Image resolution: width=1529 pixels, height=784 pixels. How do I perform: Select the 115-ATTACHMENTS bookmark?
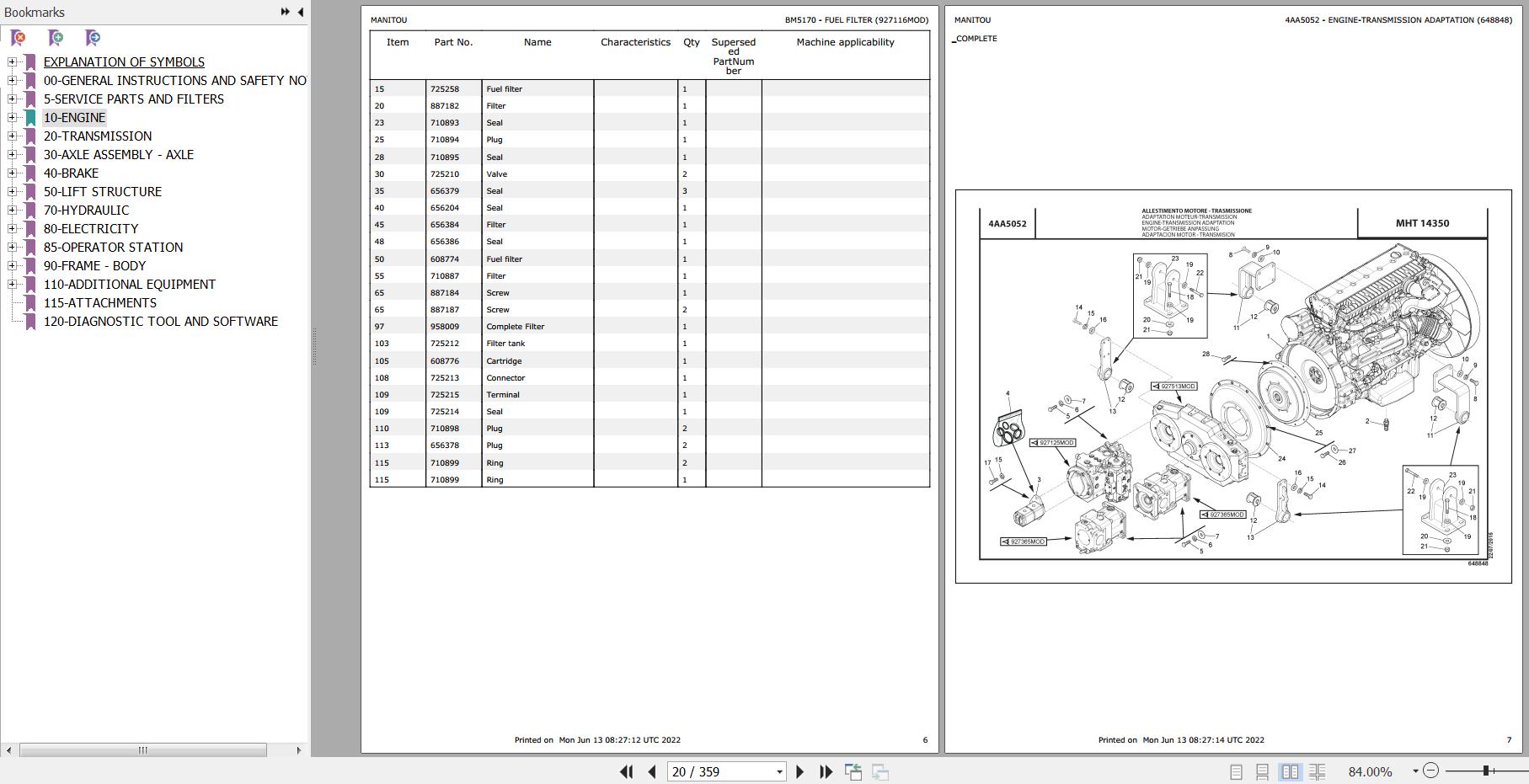click(x=100, y=303)
